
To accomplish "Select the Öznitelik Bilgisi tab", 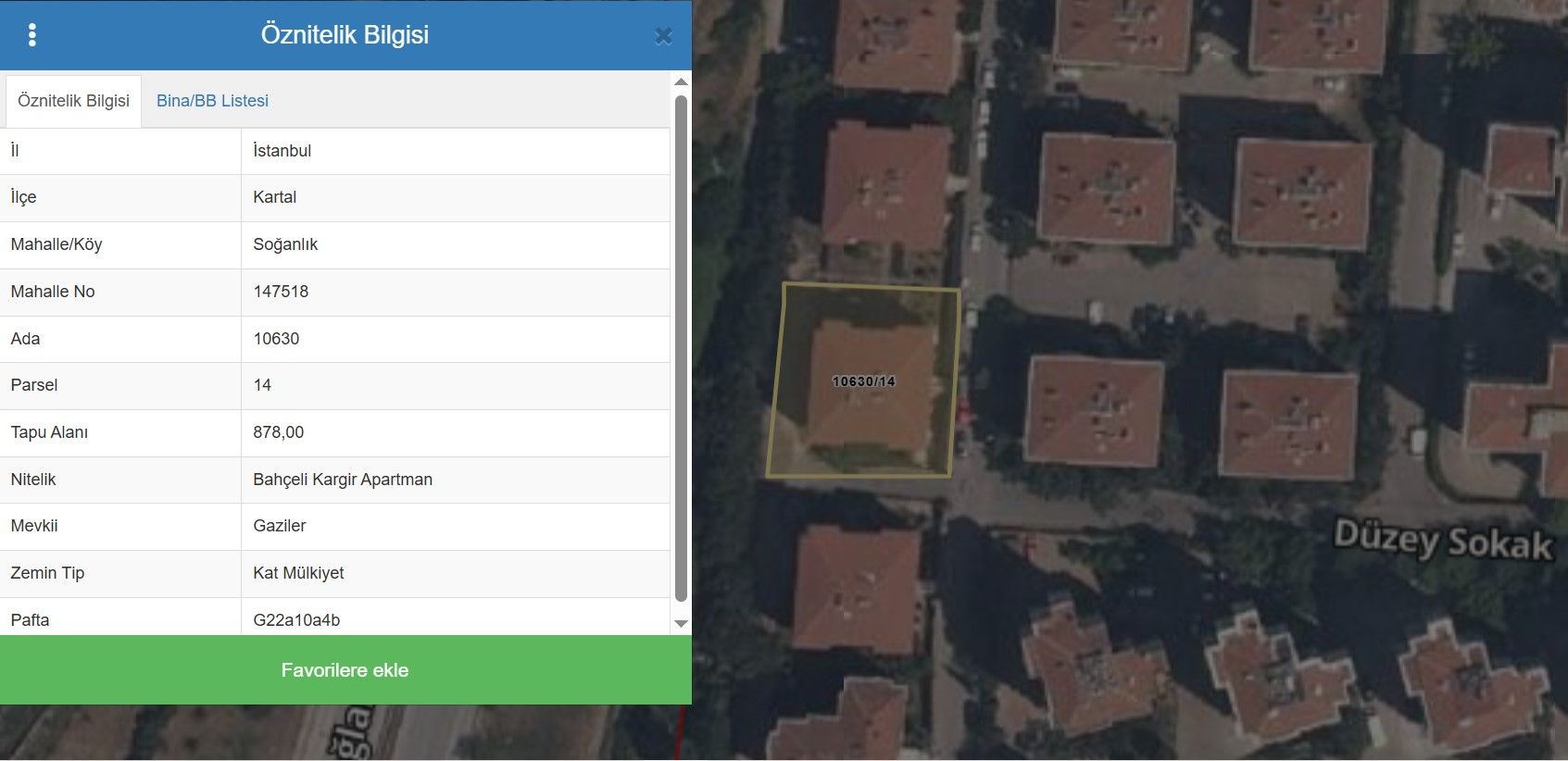I will click(73, 101).
